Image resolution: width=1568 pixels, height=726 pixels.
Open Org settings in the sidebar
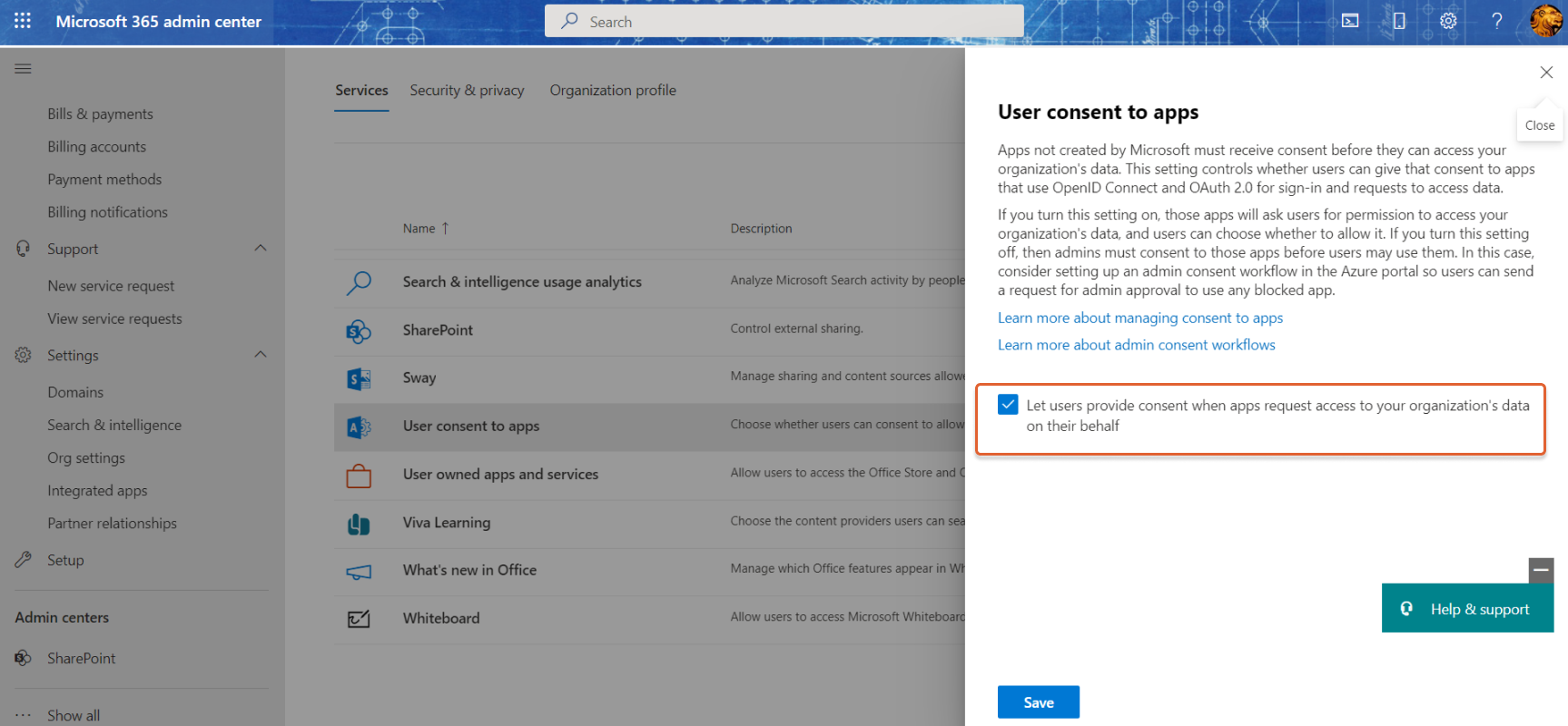point(86,458)
